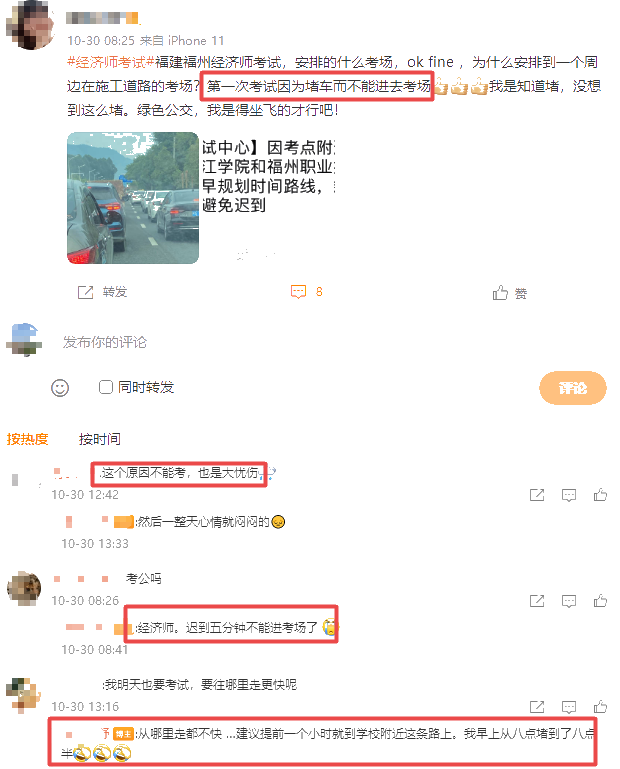The image size is (620, 769).
Task: Open the post's comment bubble icon showing 8
Action: tap(298, 292)
